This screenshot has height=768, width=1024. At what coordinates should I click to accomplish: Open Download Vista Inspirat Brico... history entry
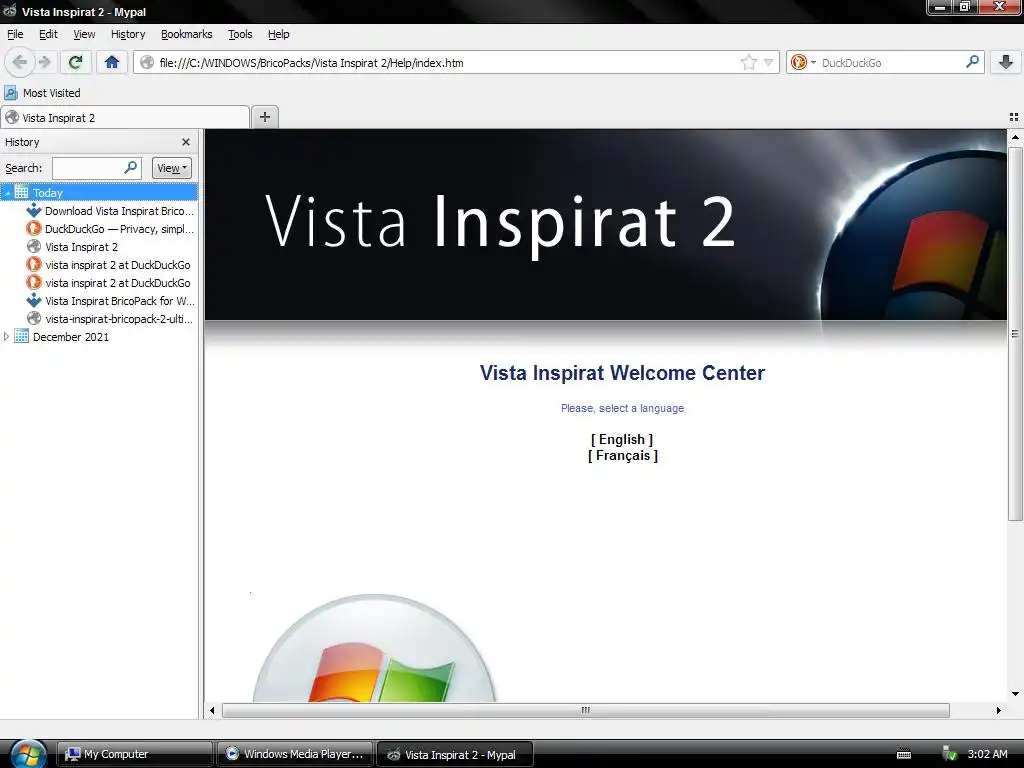click(110, 211)
